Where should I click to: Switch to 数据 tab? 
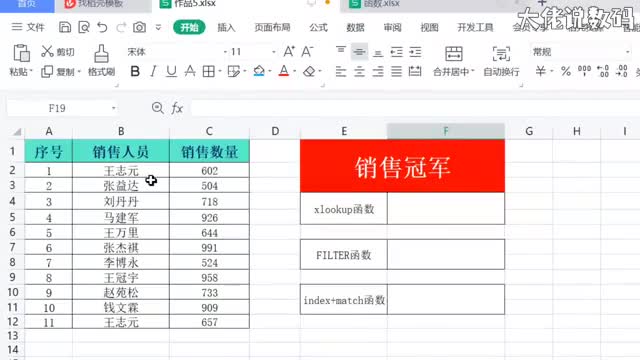[356, 27]
